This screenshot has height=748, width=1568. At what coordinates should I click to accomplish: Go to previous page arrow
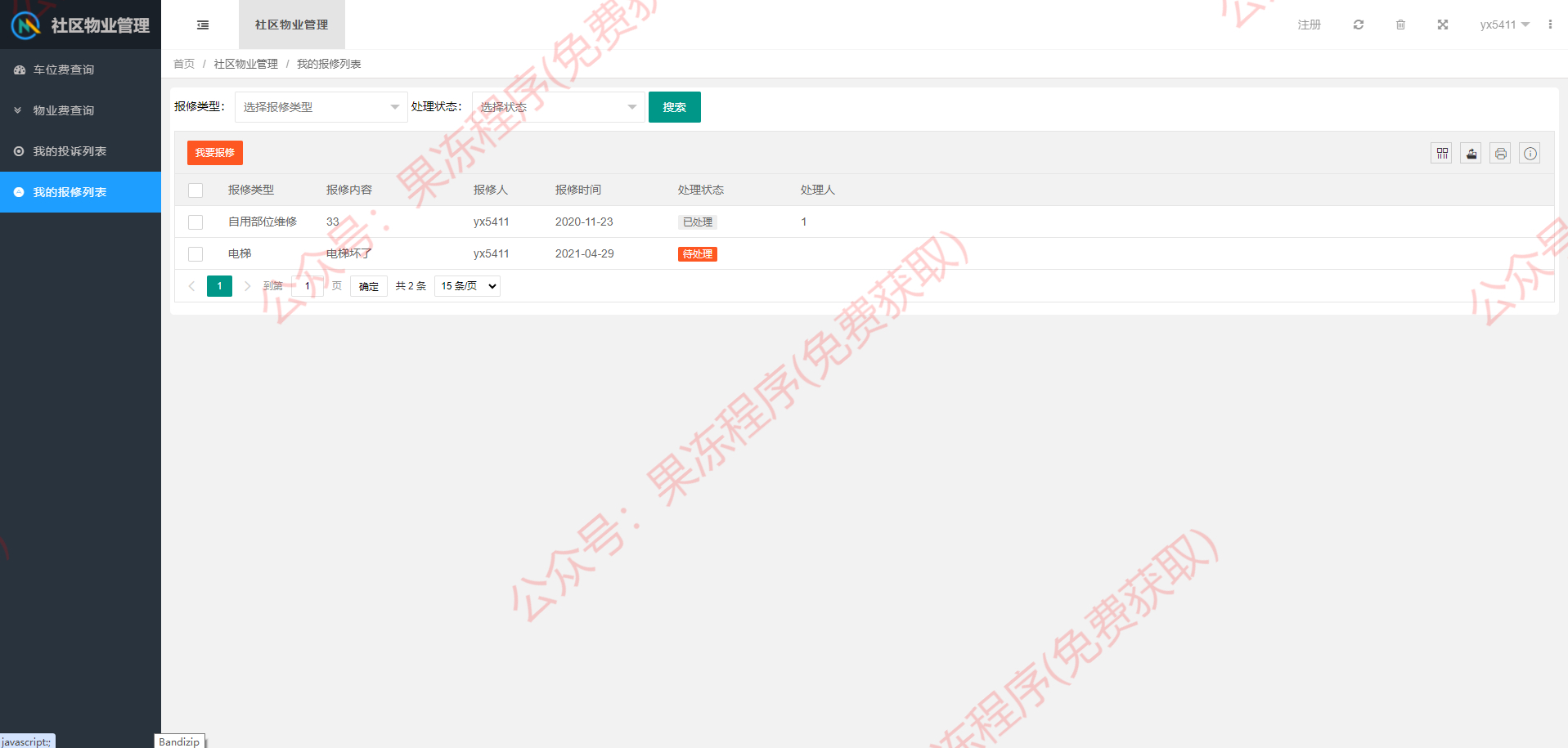click(191, 286)
